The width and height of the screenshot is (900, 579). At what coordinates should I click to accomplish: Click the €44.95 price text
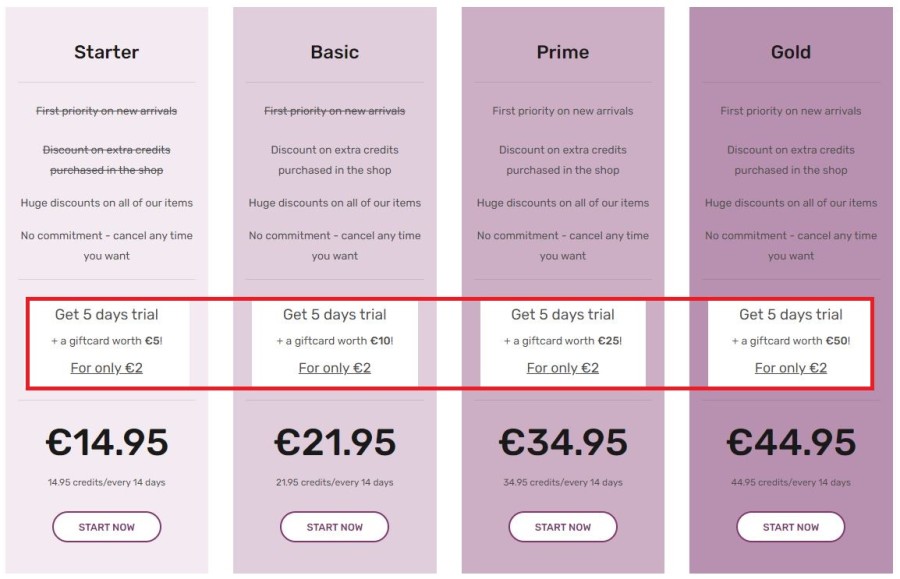(791, 442)
